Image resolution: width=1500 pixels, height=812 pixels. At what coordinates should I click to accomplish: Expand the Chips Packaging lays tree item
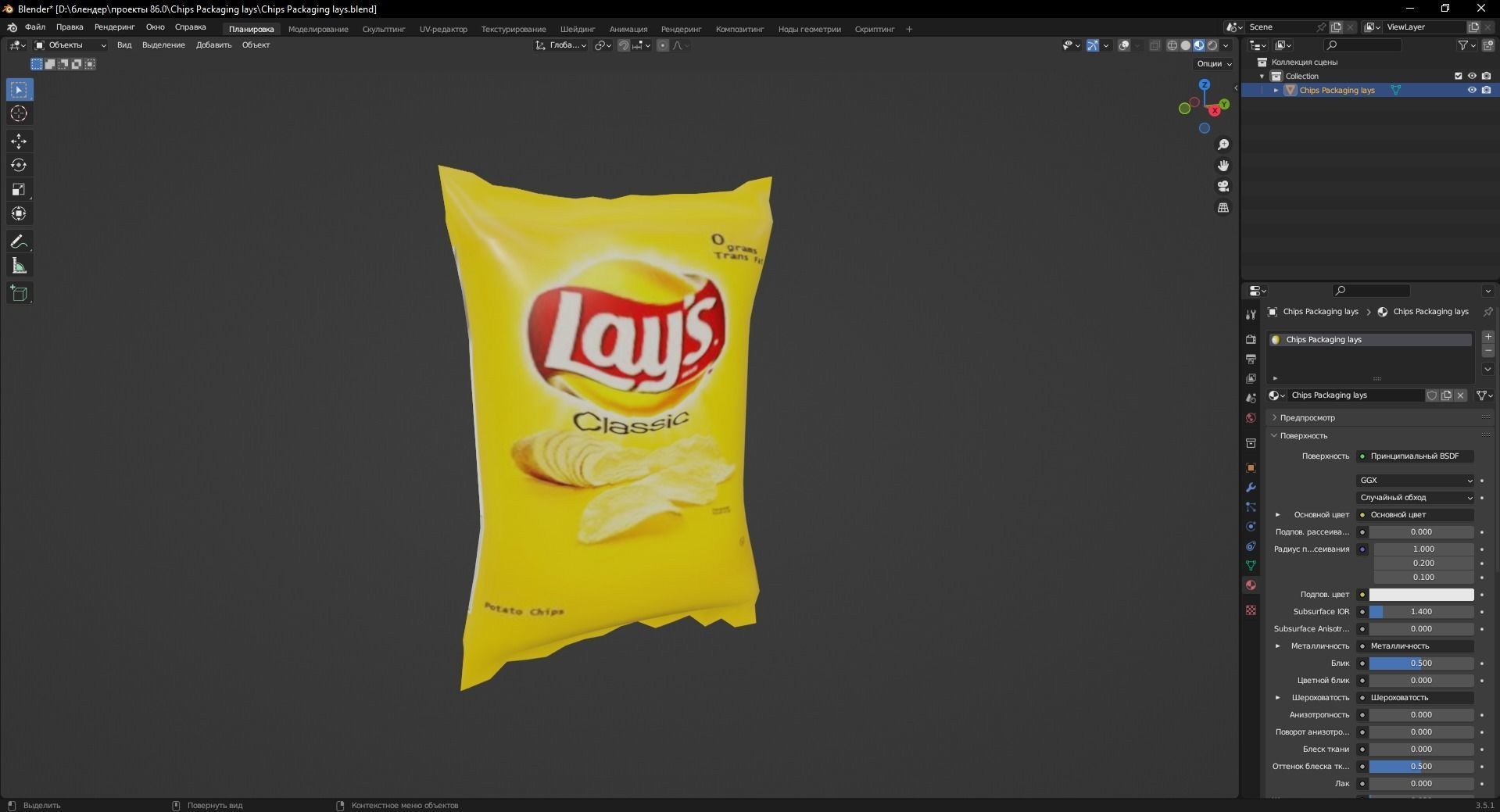click(x=1277, y=90)
